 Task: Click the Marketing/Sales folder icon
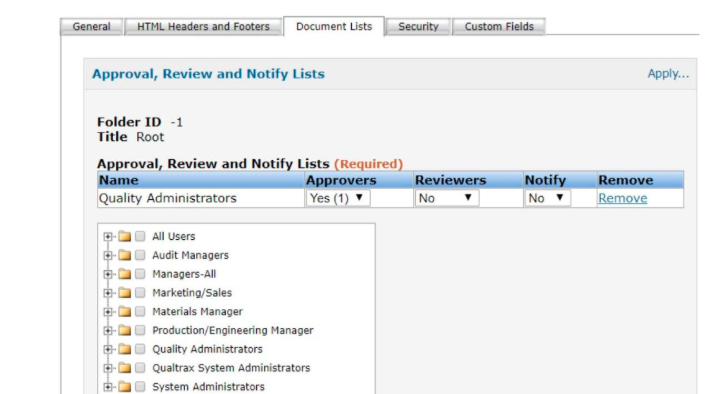(124, 293)
